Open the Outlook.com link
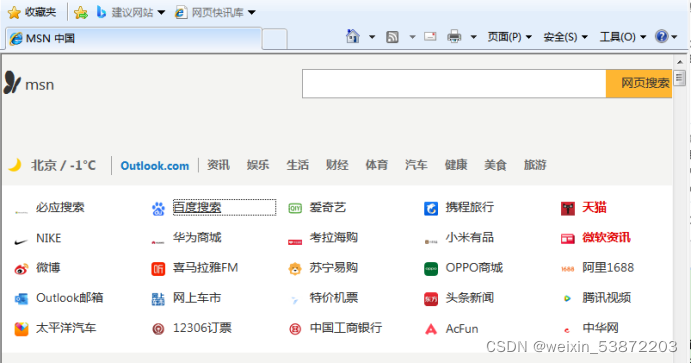The image size is (692, 363). (155, 166)
